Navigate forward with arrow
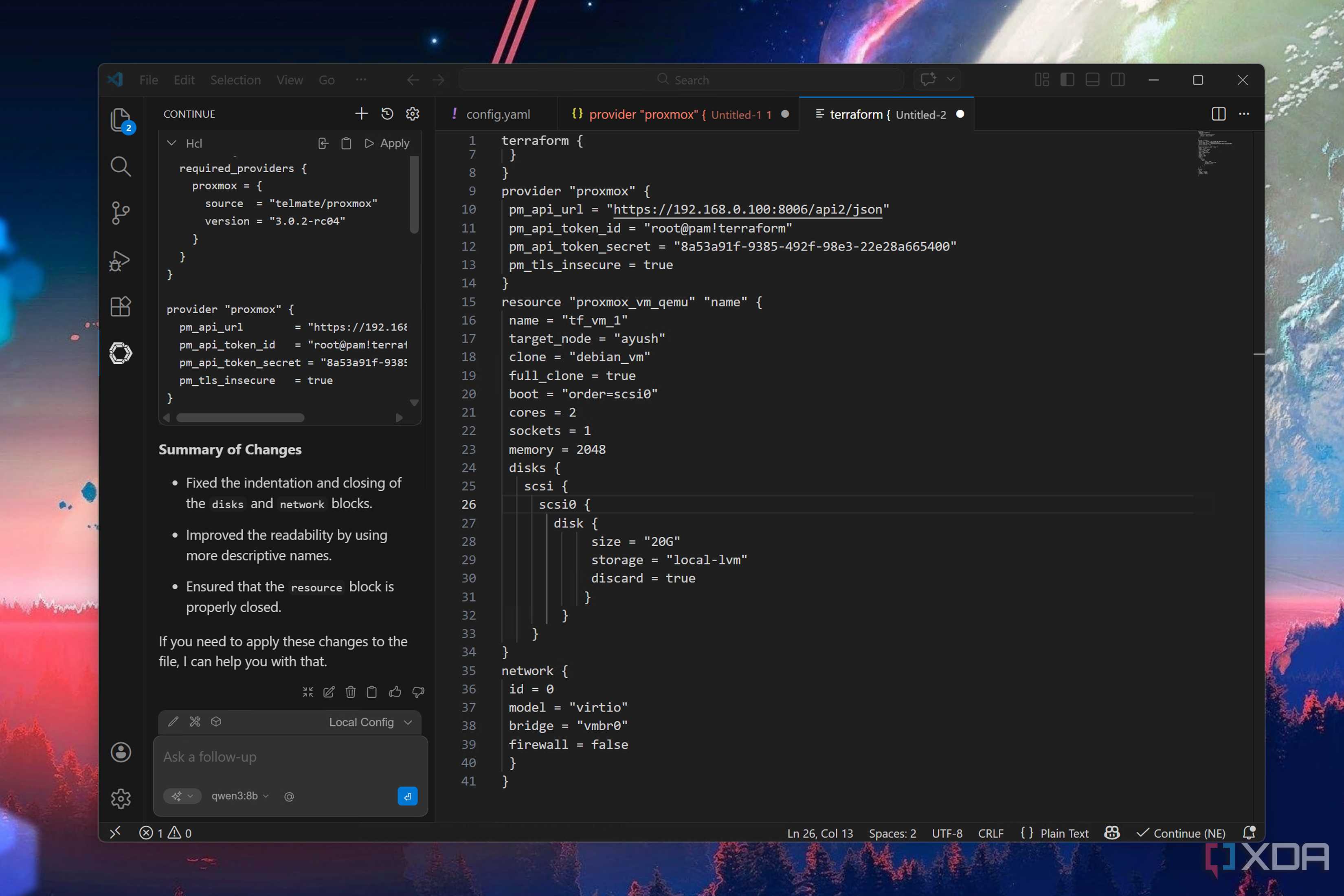This screenshot has height=896, width=1344. (438, 80)
